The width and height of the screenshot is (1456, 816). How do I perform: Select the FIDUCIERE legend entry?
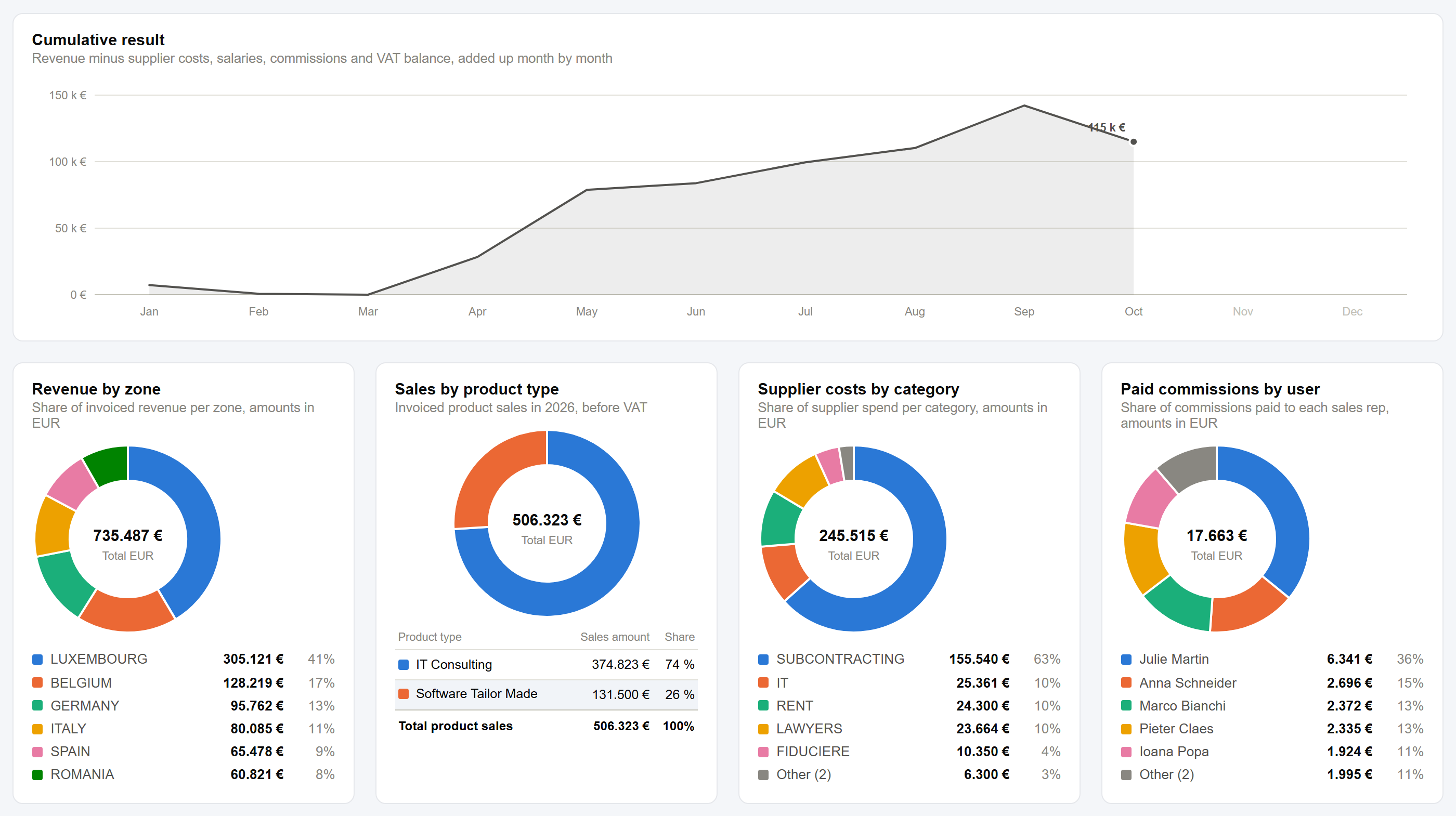click(x=909, y=752)
